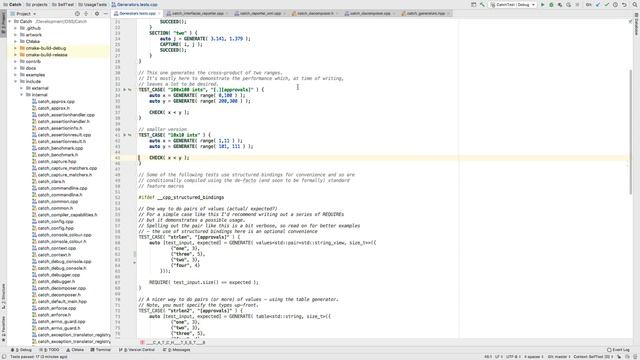The image size is (640, 360).
Task: Click the green Commit checkmark icon
Action: (607, 4)
